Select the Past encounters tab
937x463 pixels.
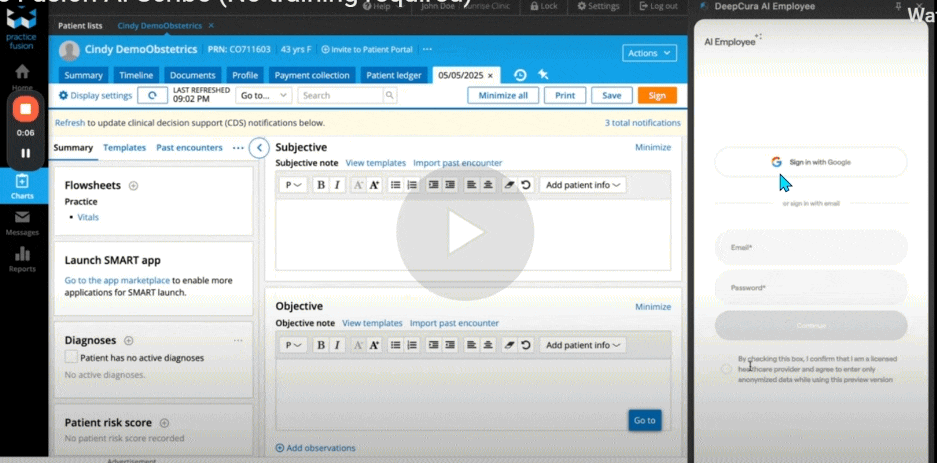189,148
